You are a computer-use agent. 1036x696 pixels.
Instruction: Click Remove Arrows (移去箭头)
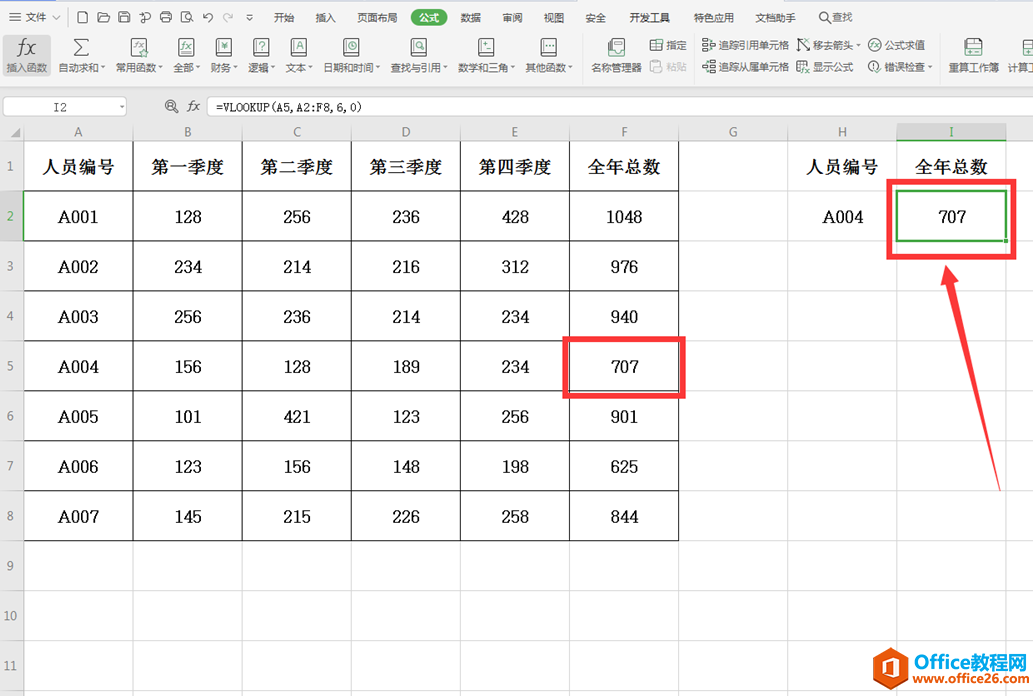click(x=829, y=45)
